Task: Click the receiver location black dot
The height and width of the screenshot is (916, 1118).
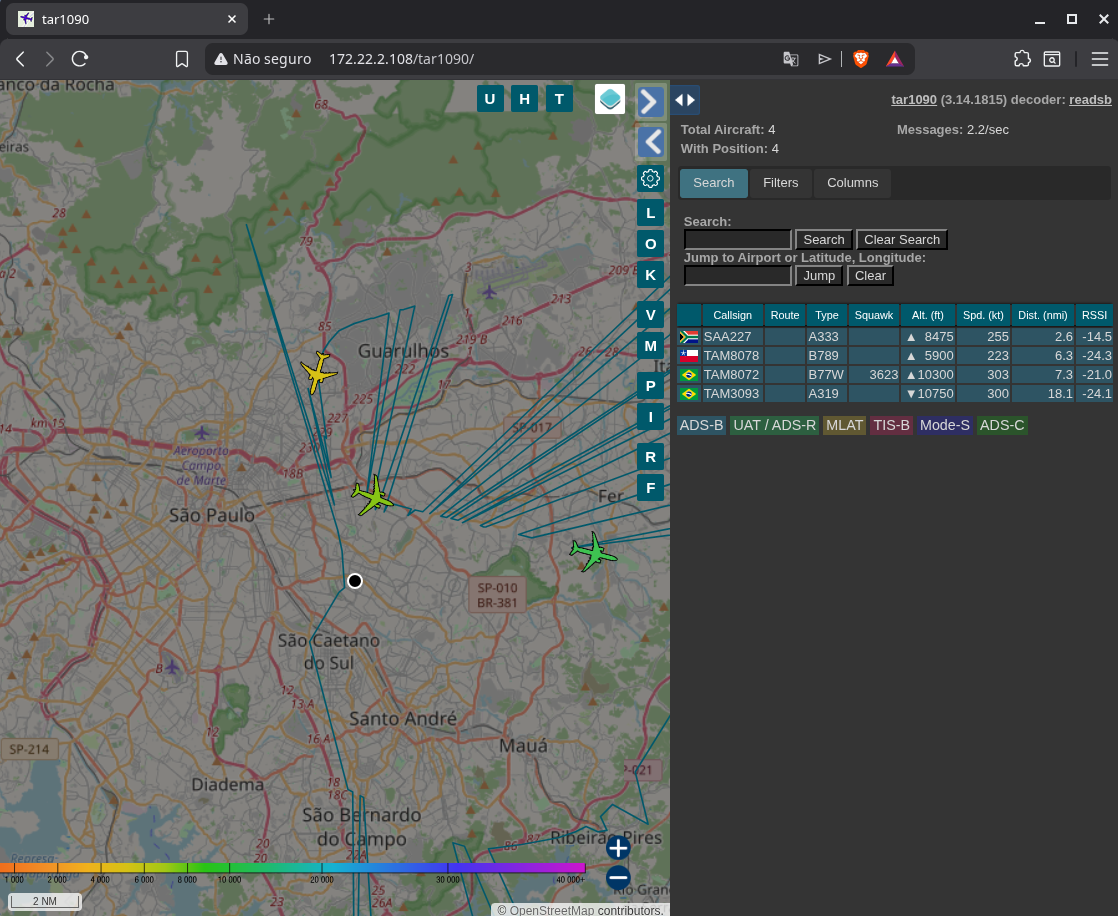Action: point(354,581)
